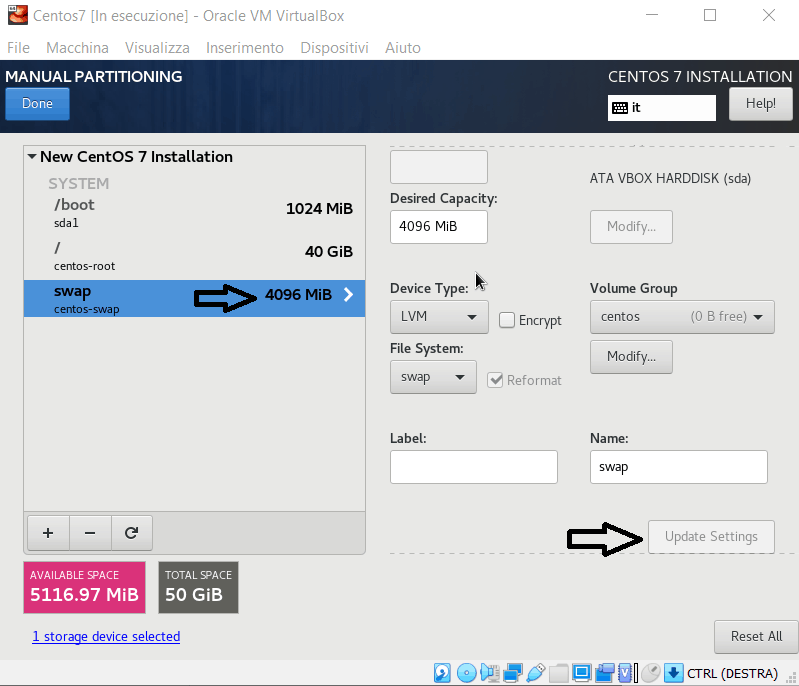Click the Done button
Screen dimensions: 799x686
(x=37, y=103)
